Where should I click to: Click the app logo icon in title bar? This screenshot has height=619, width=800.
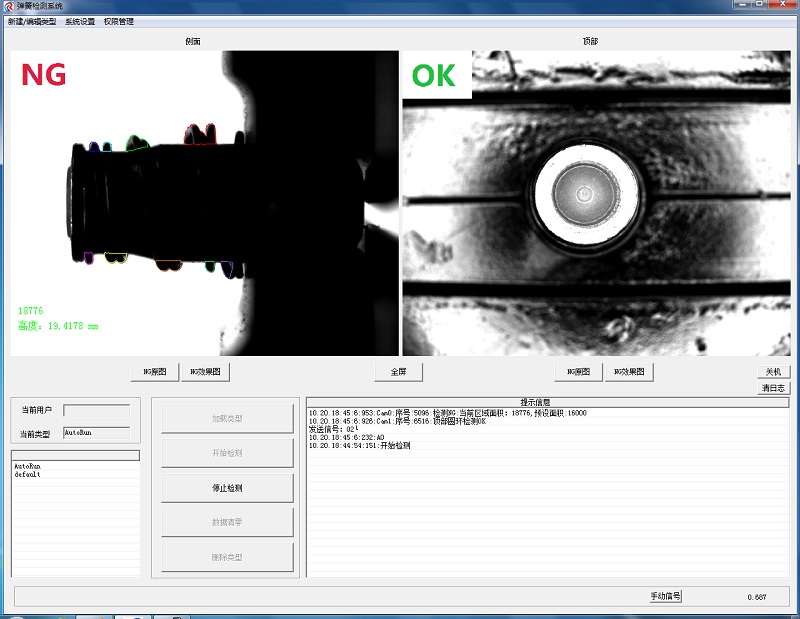8,6
